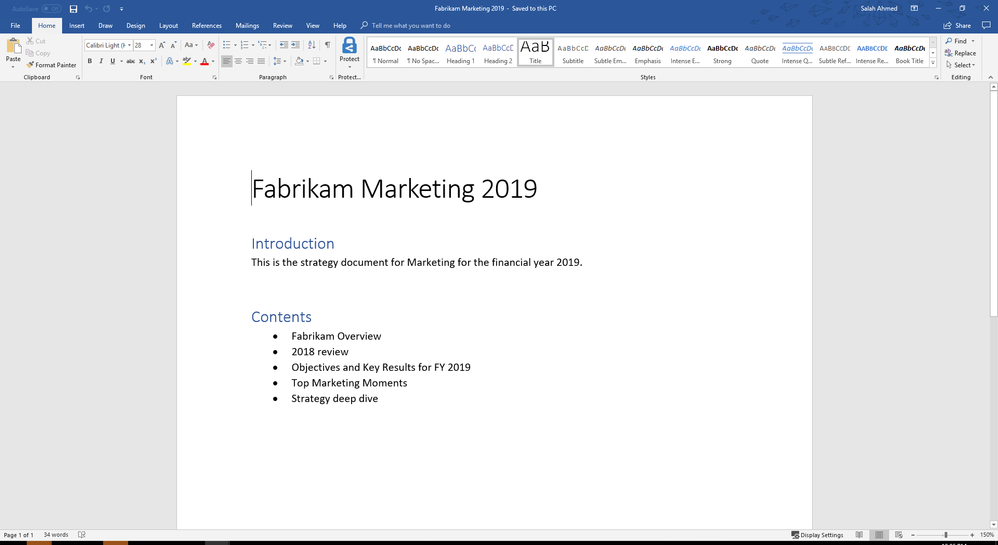998x545 pixels.
Task: Open the References ribbon tab
Action: point(206,25)
